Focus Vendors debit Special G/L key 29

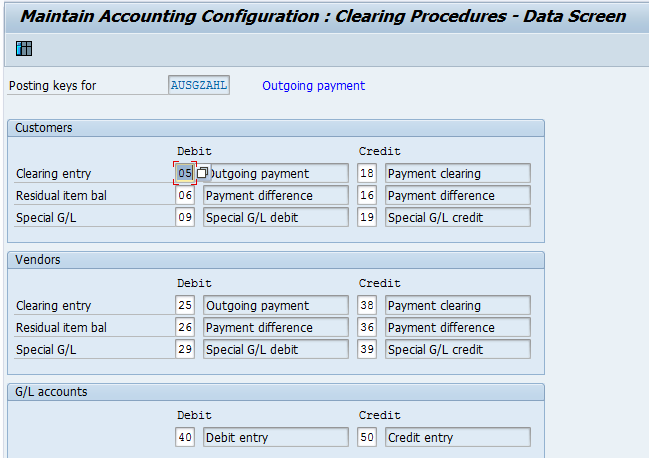[x=184, y=350]
